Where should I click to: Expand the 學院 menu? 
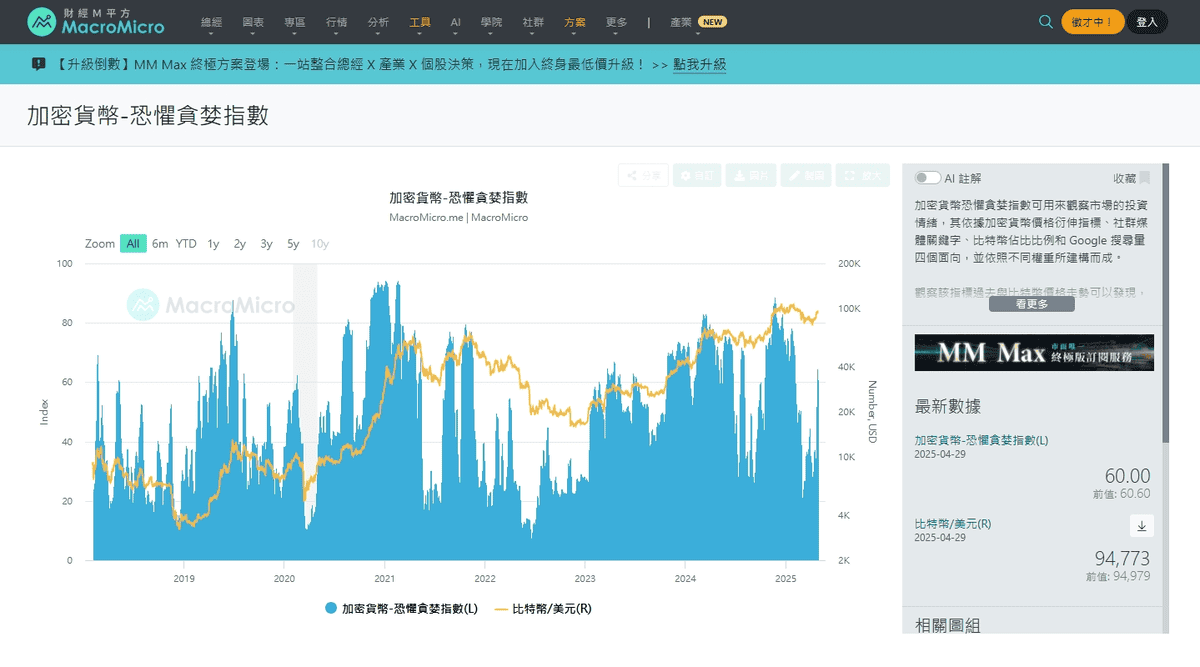tap(491, 21)
